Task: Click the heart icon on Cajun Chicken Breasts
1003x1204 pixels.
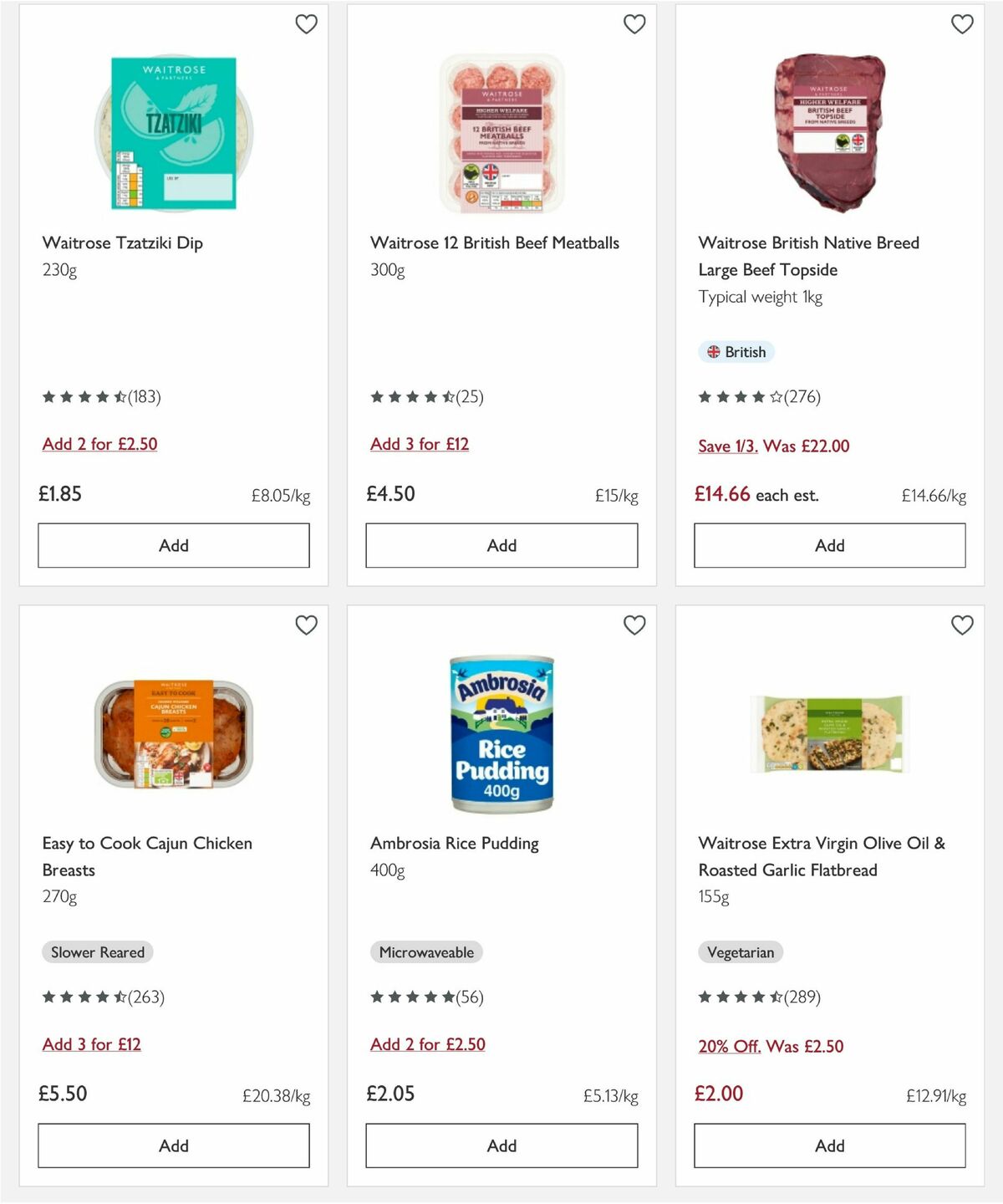Action: [x=307, y=625]
